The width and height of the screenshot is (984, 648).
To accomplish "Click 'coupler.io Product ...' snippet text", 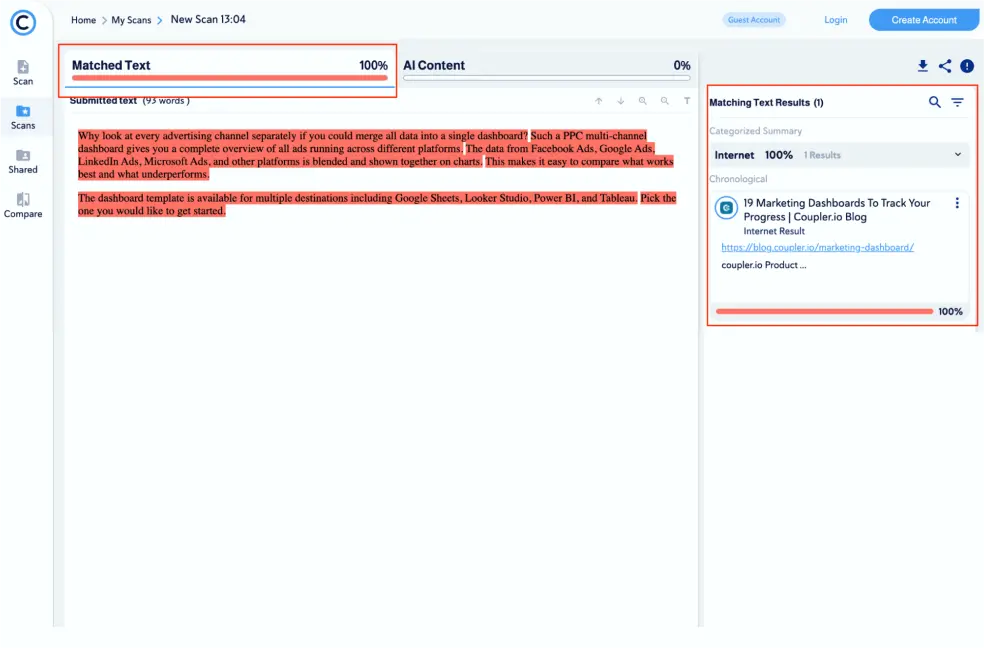I will 764,265.
